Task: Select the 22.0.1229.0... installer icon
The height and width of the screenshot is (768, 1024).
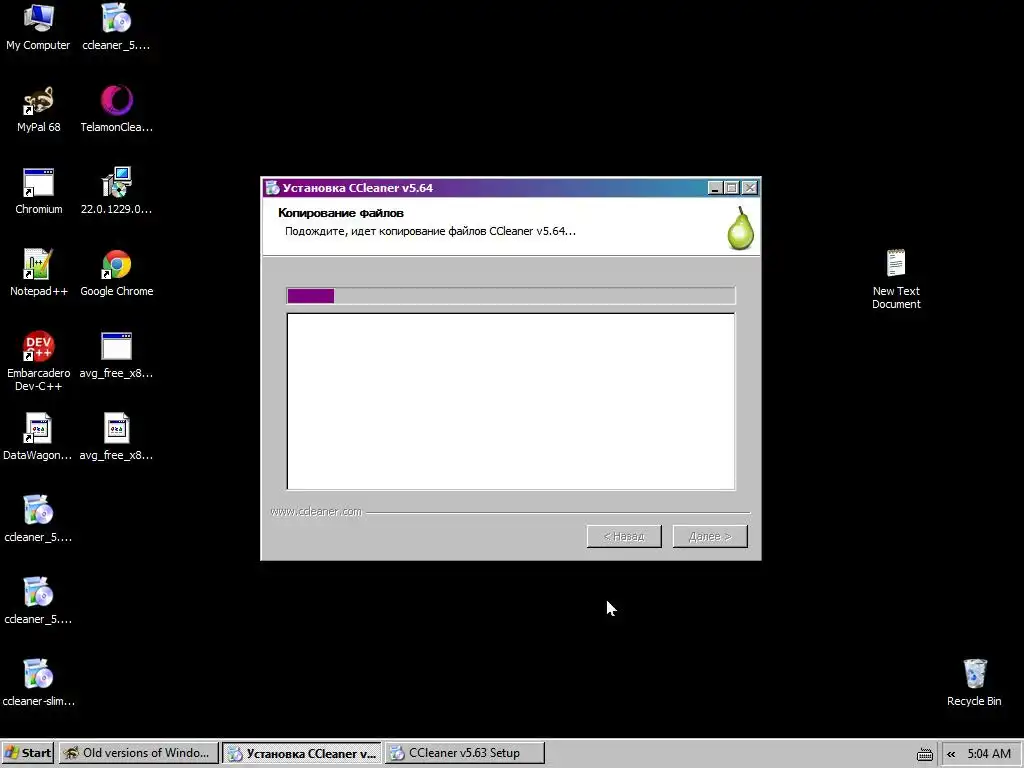Action: point(116,191)
